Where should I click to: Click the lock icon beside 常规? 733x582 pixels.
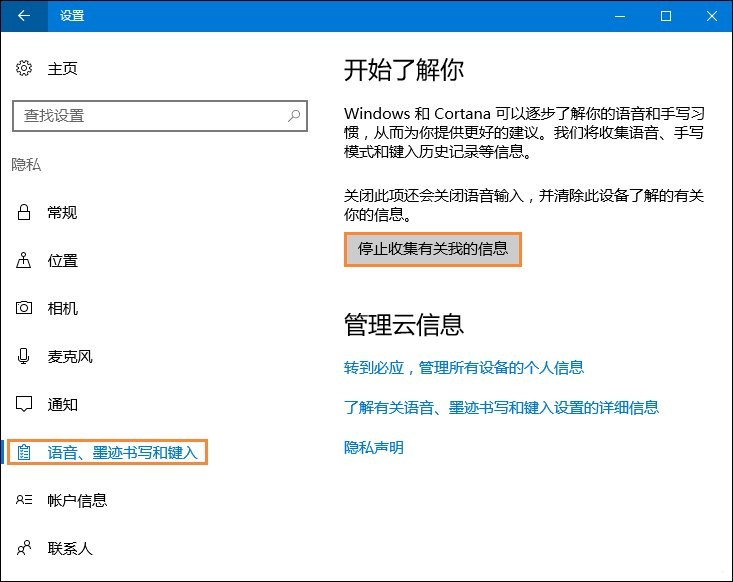[x=24, y=212]
